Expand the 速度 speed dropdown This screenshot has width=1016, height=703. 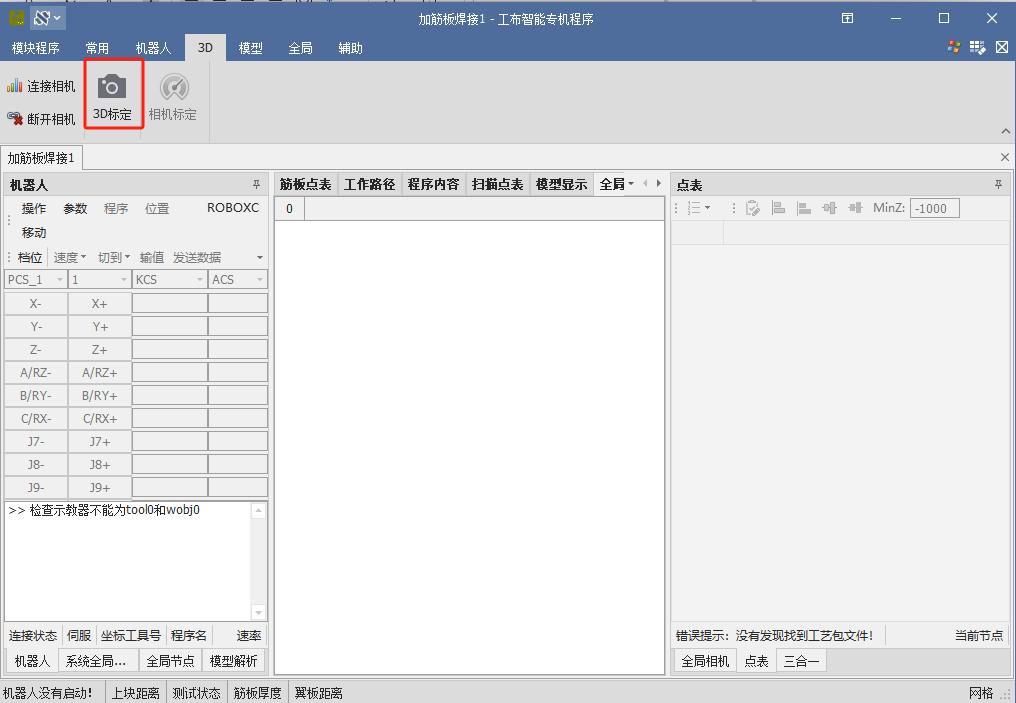pyautogui.click(x=70, y=257)
